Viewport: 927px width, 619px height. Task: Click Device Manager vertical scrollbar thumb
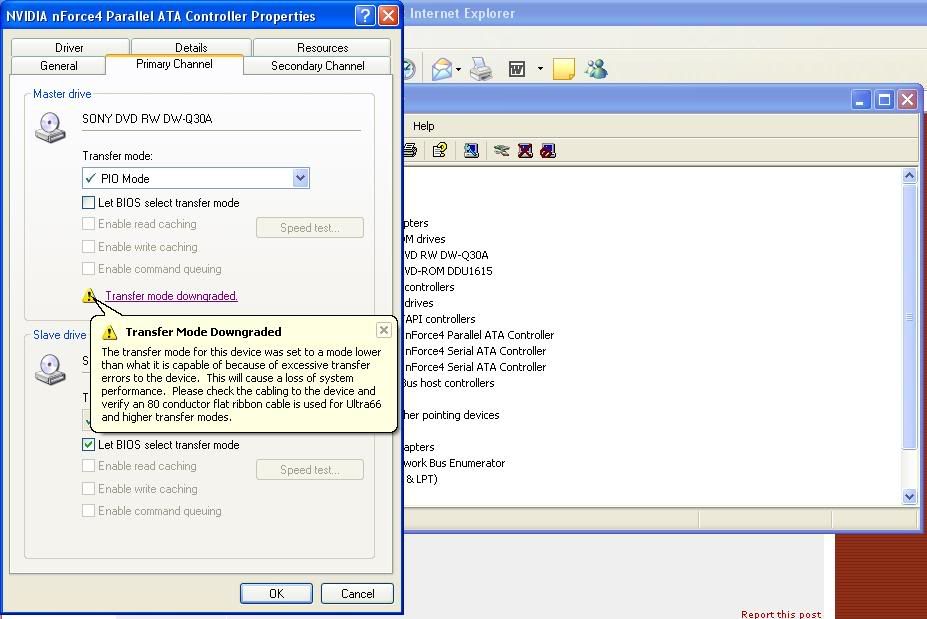909,317
